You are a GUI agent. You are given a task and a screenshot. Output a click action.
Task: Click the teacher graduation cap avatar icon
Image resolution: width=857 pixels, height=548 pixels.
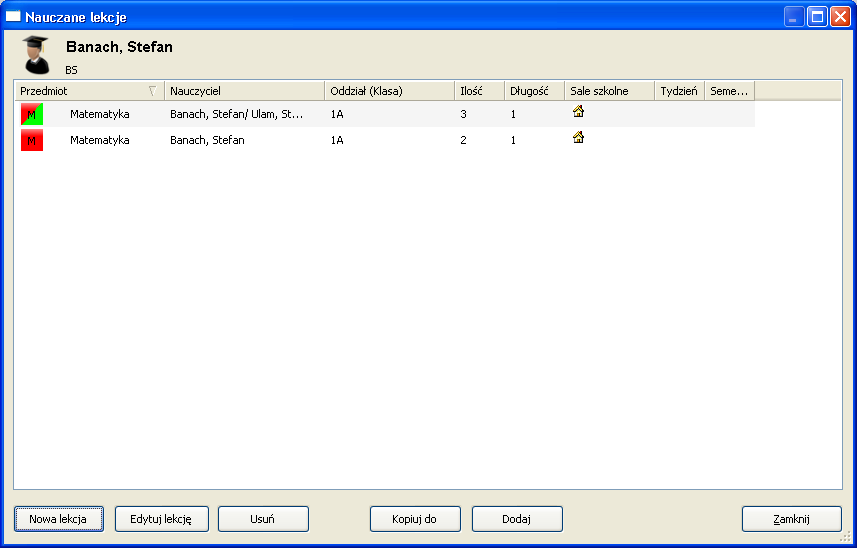(x=37, y=55)
